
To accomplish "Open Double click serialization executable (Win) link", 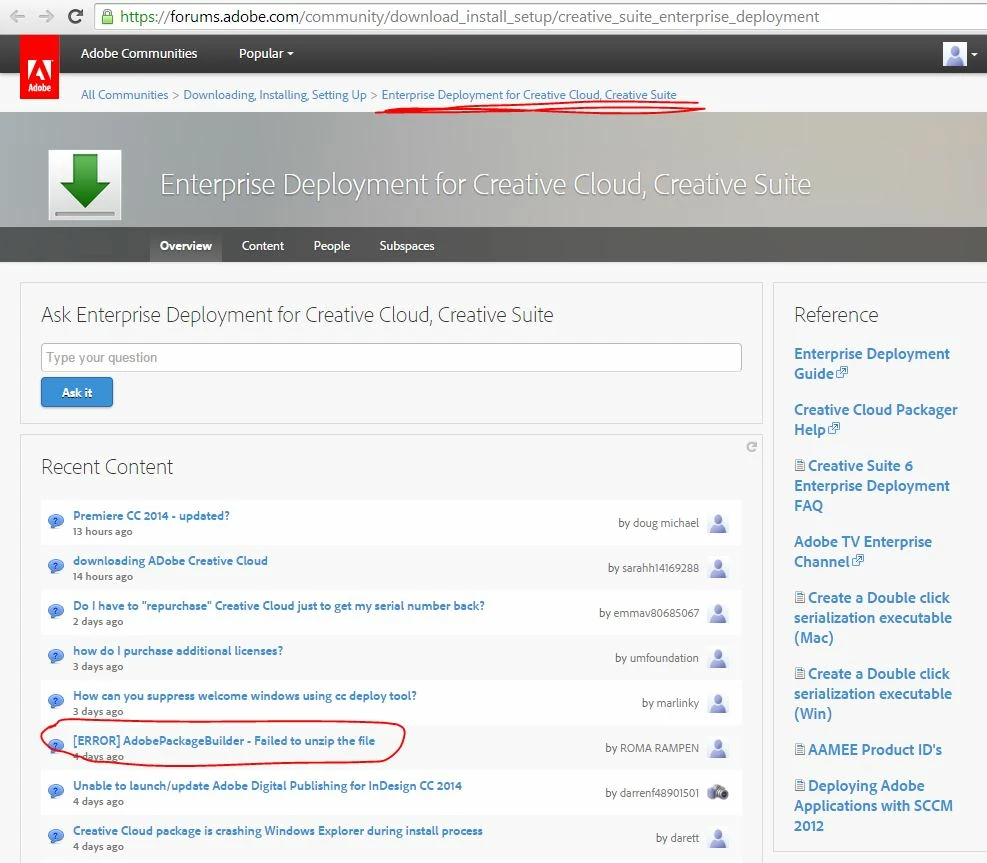I will coord(873,694).
